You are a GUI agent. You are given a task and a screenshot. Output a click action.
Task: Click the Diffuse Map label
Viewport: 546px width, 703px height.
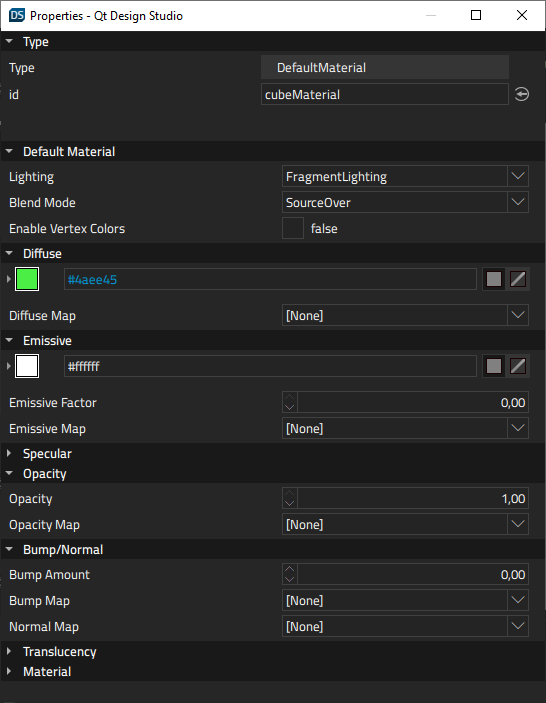(x=42, y=316)
